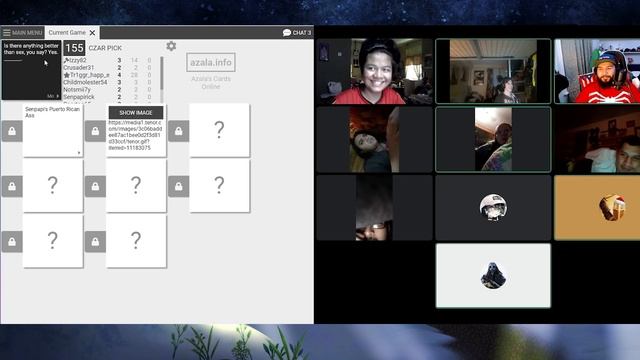Viewport: 640px width, 360px height.
Task: Pick the unrevealed question-mark card in top row
Action: pyautogui.click(x=220, y=130)
